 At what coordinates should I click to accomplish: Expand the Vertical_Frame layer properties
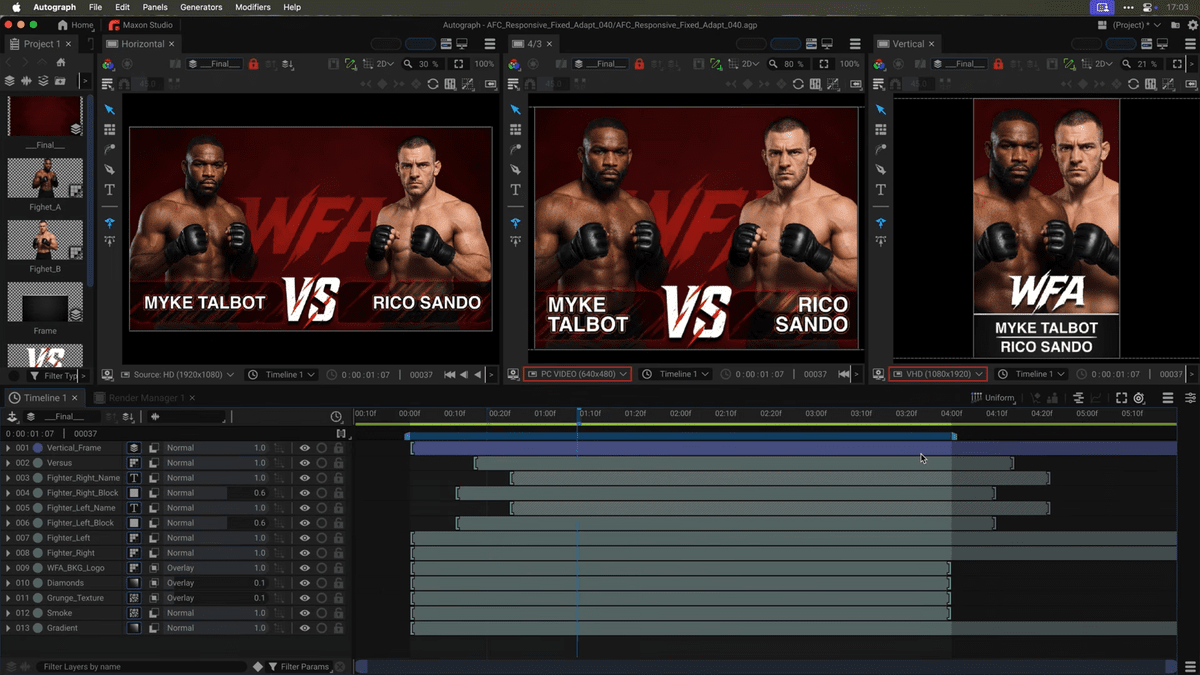click(x=8, y=448)
